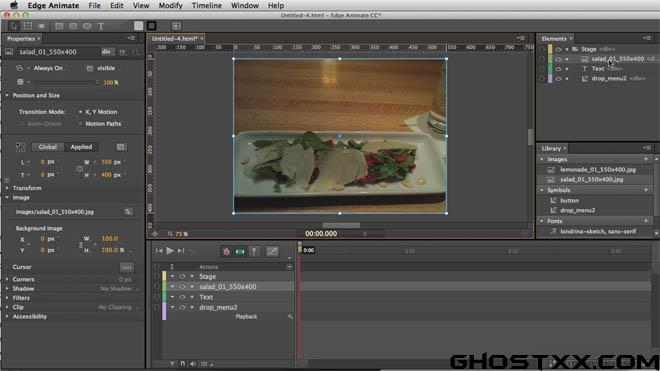Image resolution: width=660 pixels, height=371 pixels.
Task: Click the Global position button
Action: tap(48, 147)
